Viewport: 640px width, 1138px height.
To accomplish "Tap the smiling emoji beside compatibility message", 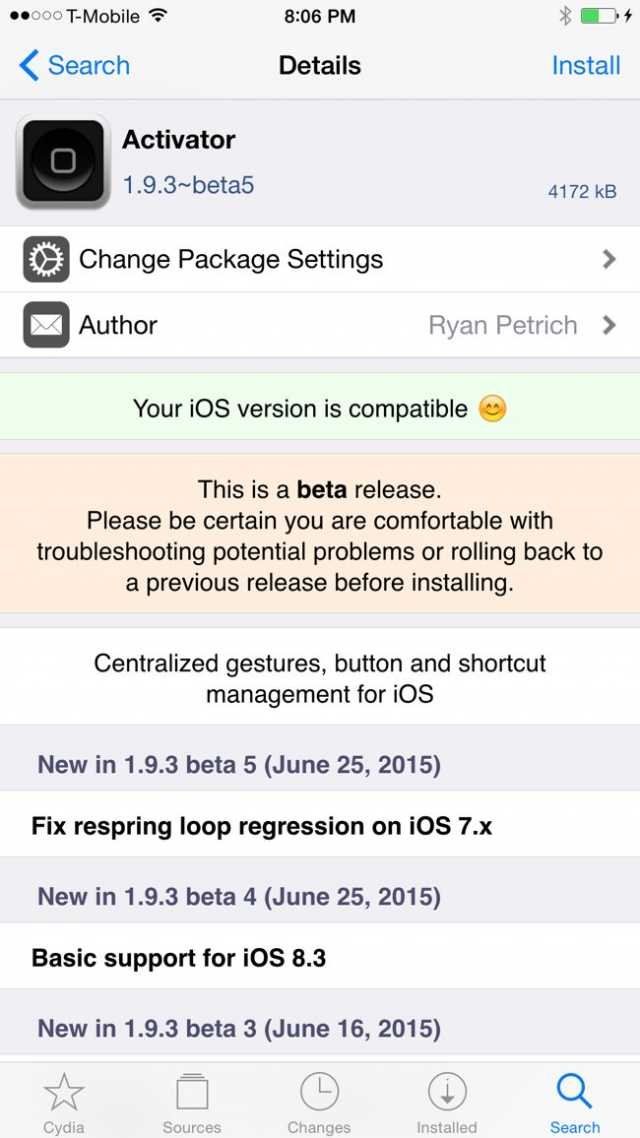I will click(x=492, y=408).
